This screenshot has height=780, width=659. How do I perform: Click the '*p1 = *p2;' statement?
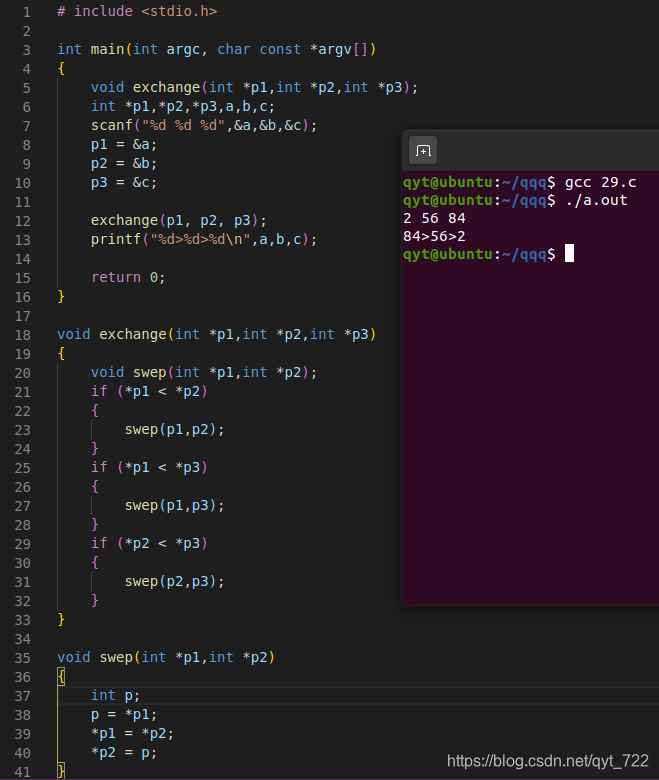point(132,733)
